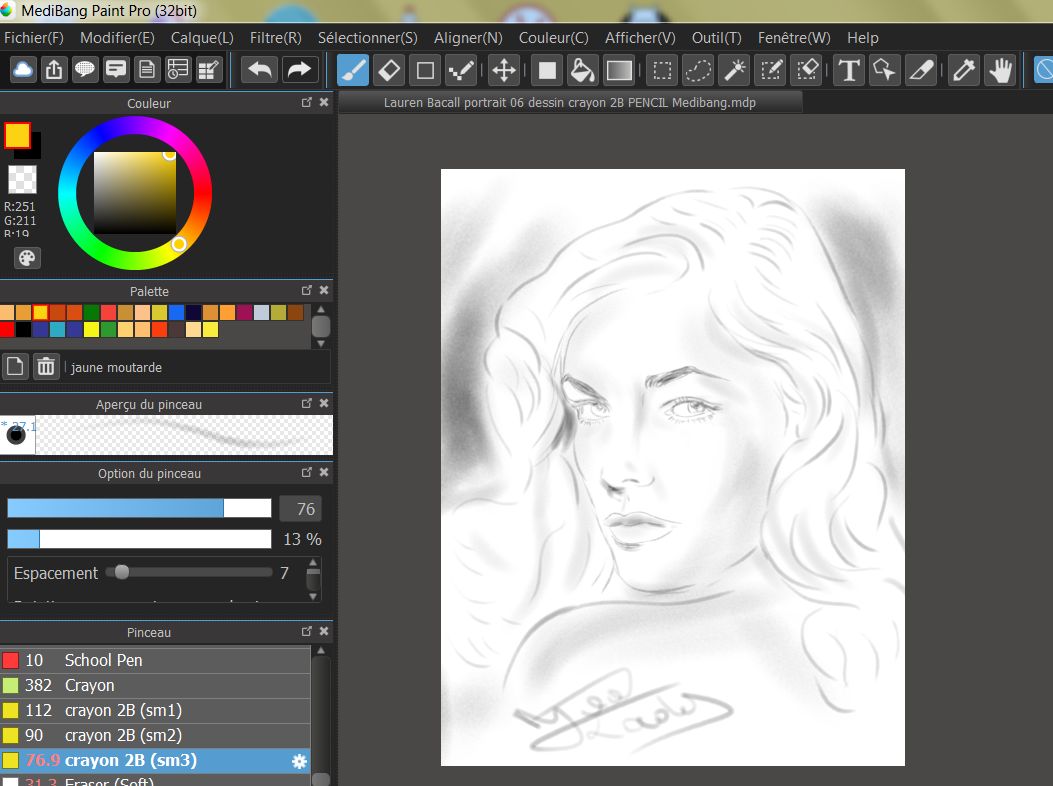Select the selection eraser tool
This screenshot has width=1053, height=786.
click(x=807, y=70)
